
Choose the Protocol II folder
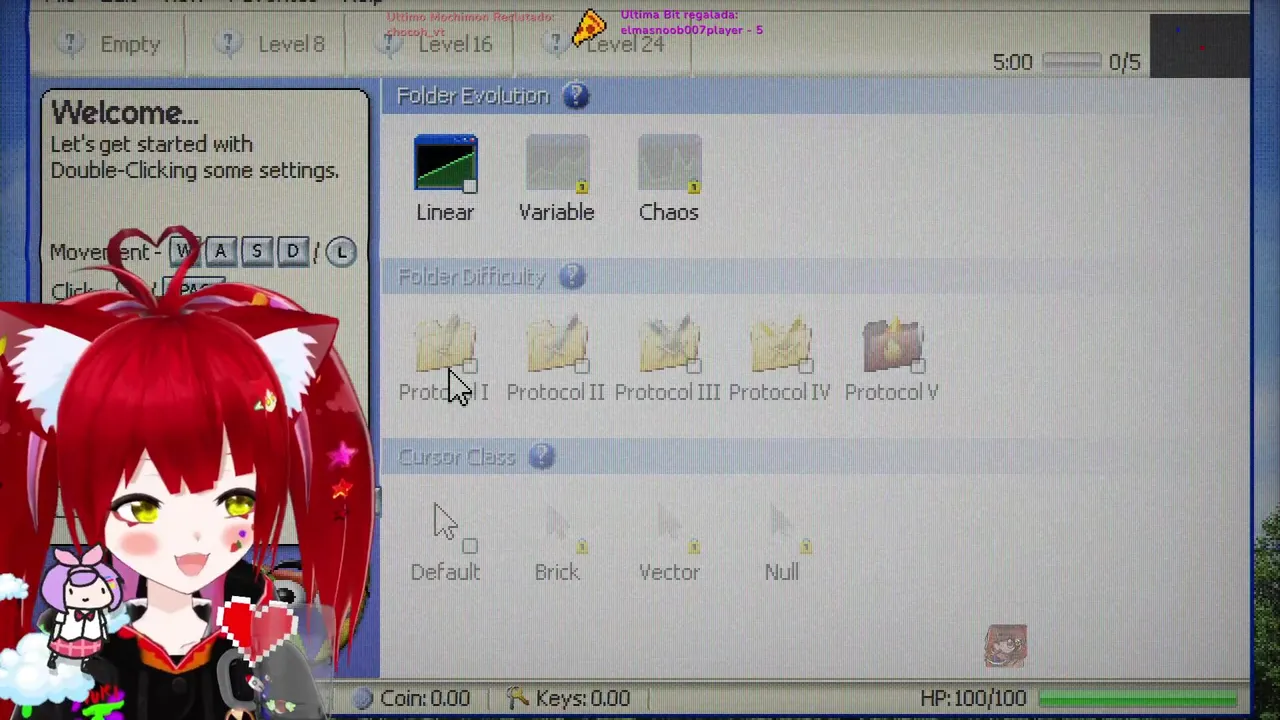pyautogui.click(x=558, y=345)
